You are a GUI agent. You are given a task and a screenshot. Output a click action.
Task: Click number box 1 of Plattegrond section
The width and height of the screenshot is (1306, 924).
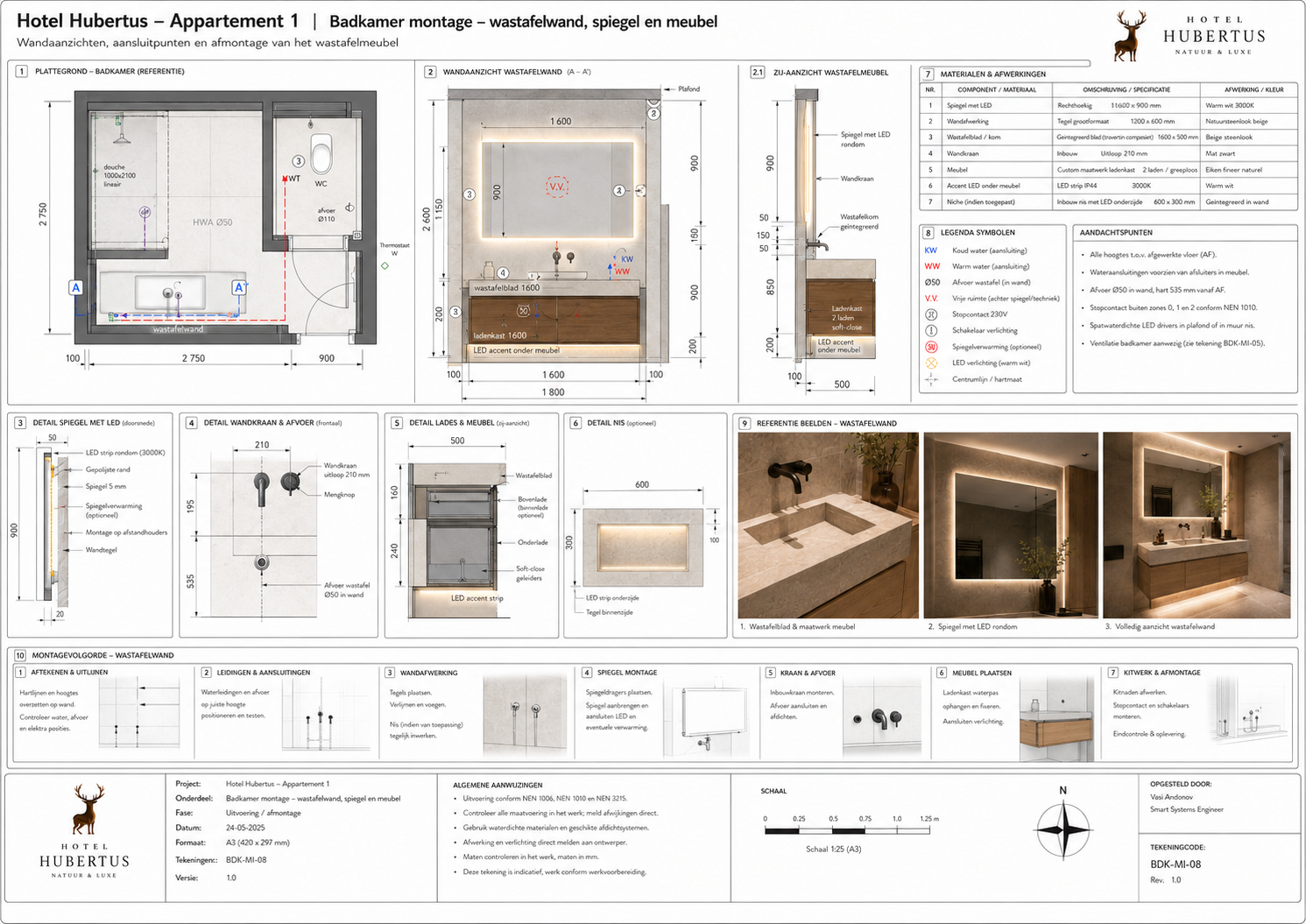(22, 71)
